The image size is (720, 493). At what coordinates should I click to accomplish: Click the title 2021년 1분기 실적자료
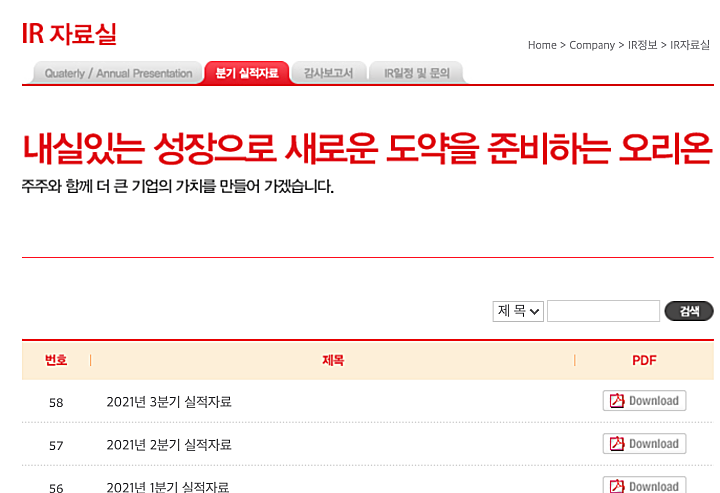click(x=168, y=487)
